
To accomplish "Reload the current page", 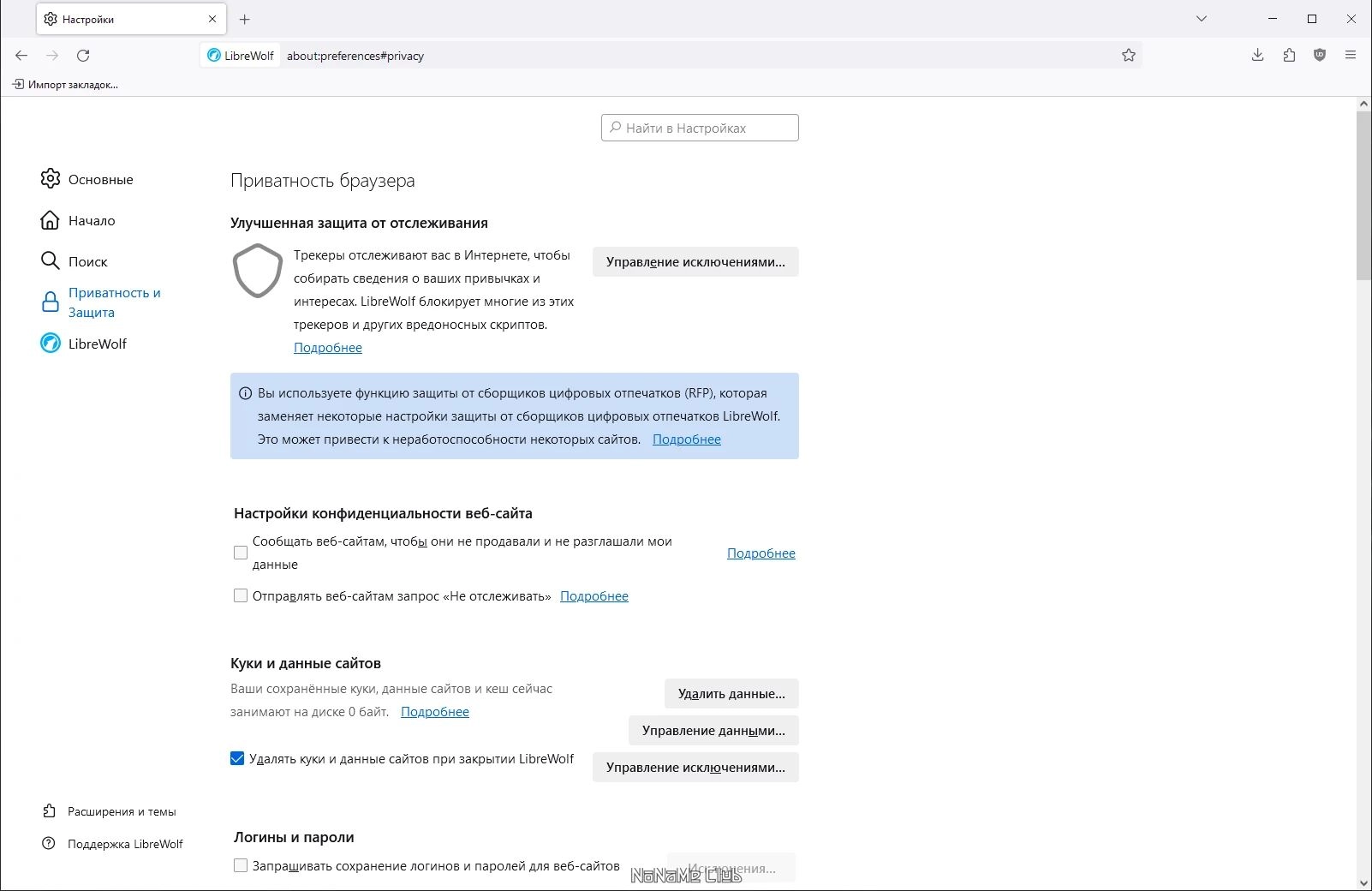I will click(x=83, y=56).
